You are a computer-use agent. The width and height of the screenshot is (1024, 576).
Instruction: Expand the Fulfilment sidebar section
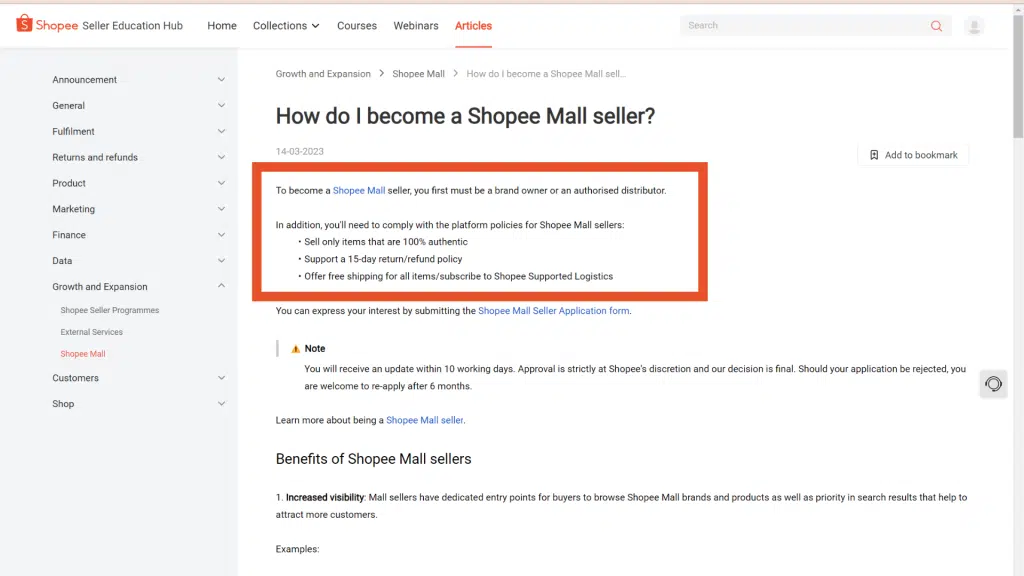click(x=221, y=132)
